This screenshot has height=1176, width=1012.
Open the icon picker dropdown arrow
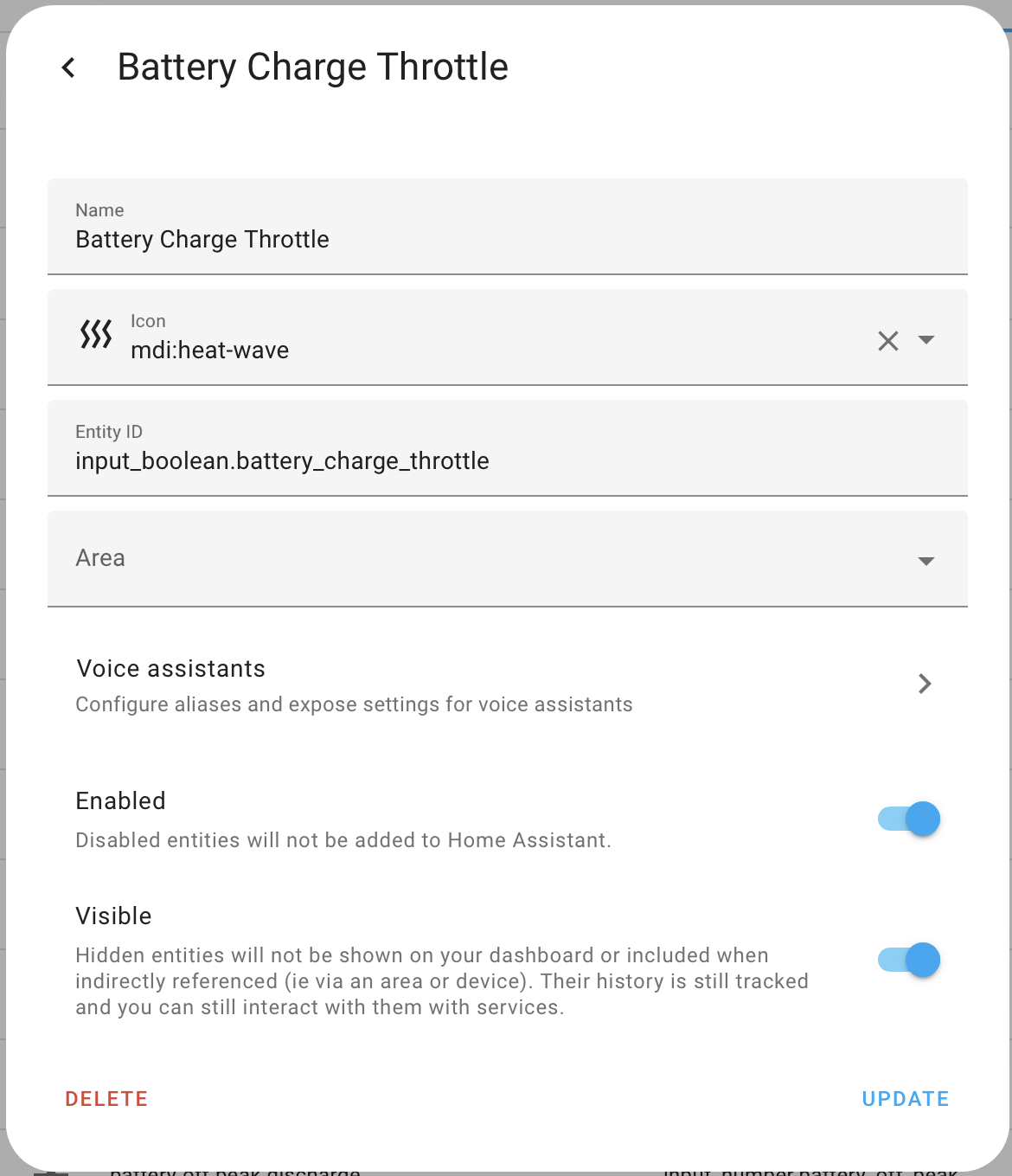[x=926, y=340]
